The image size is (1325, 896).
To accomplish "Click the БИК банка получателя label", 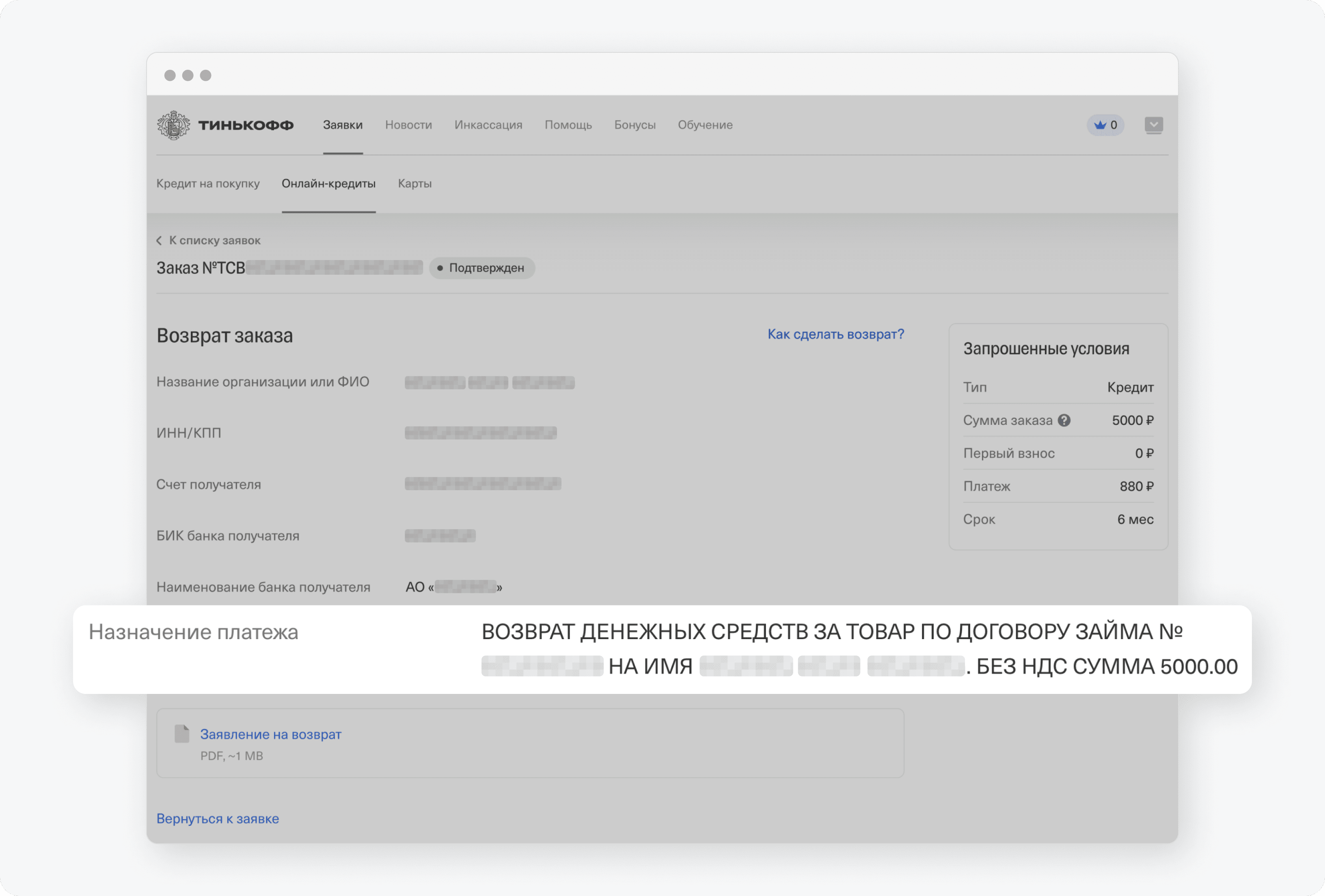I will 227,536.
